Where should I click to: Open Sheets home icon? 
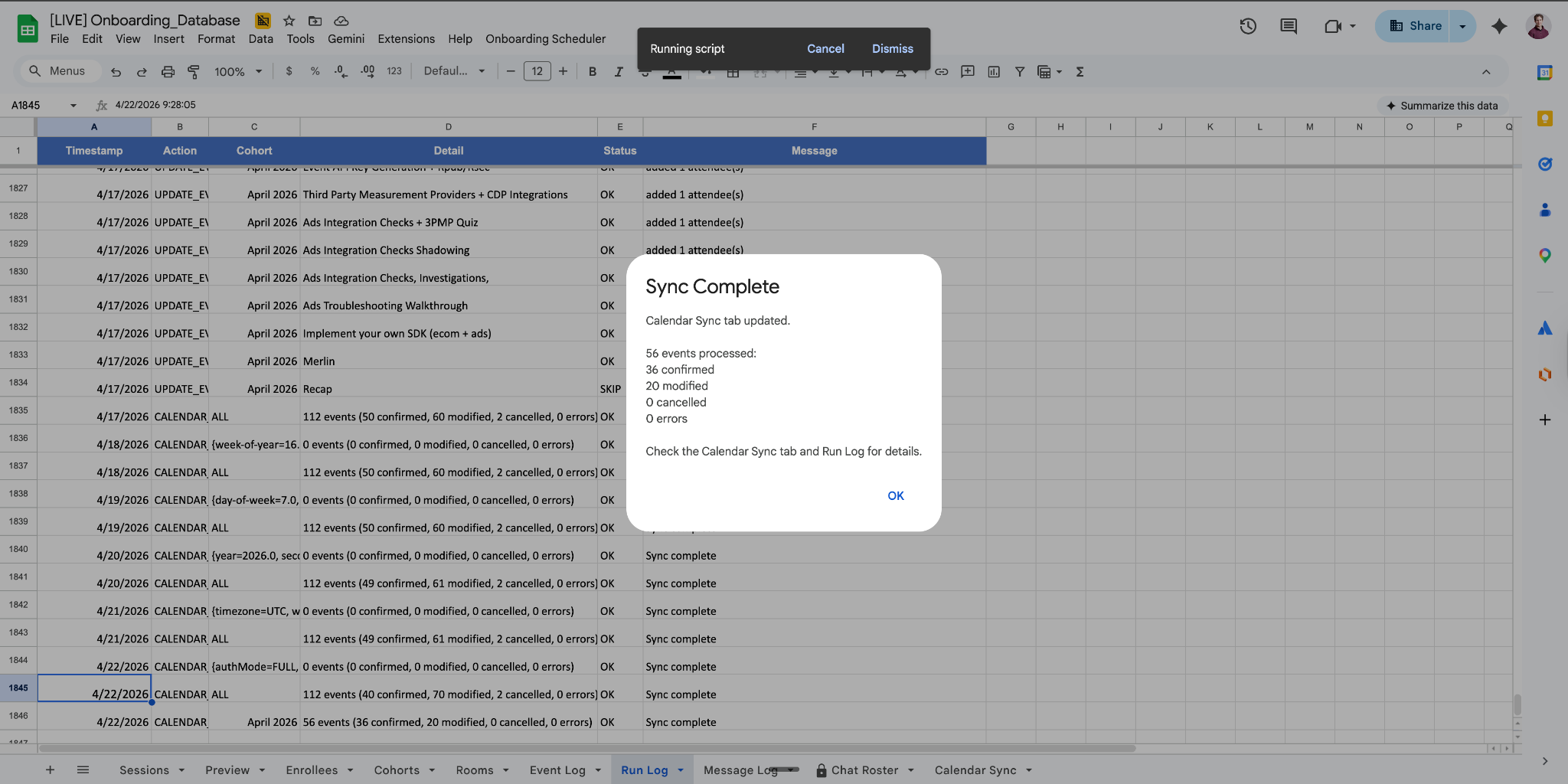[28, 29]
